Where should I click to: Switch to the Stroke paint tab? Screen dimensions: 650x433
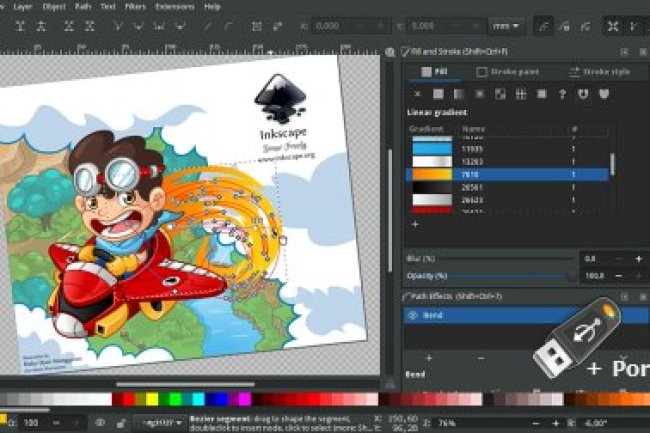(510, 72)
